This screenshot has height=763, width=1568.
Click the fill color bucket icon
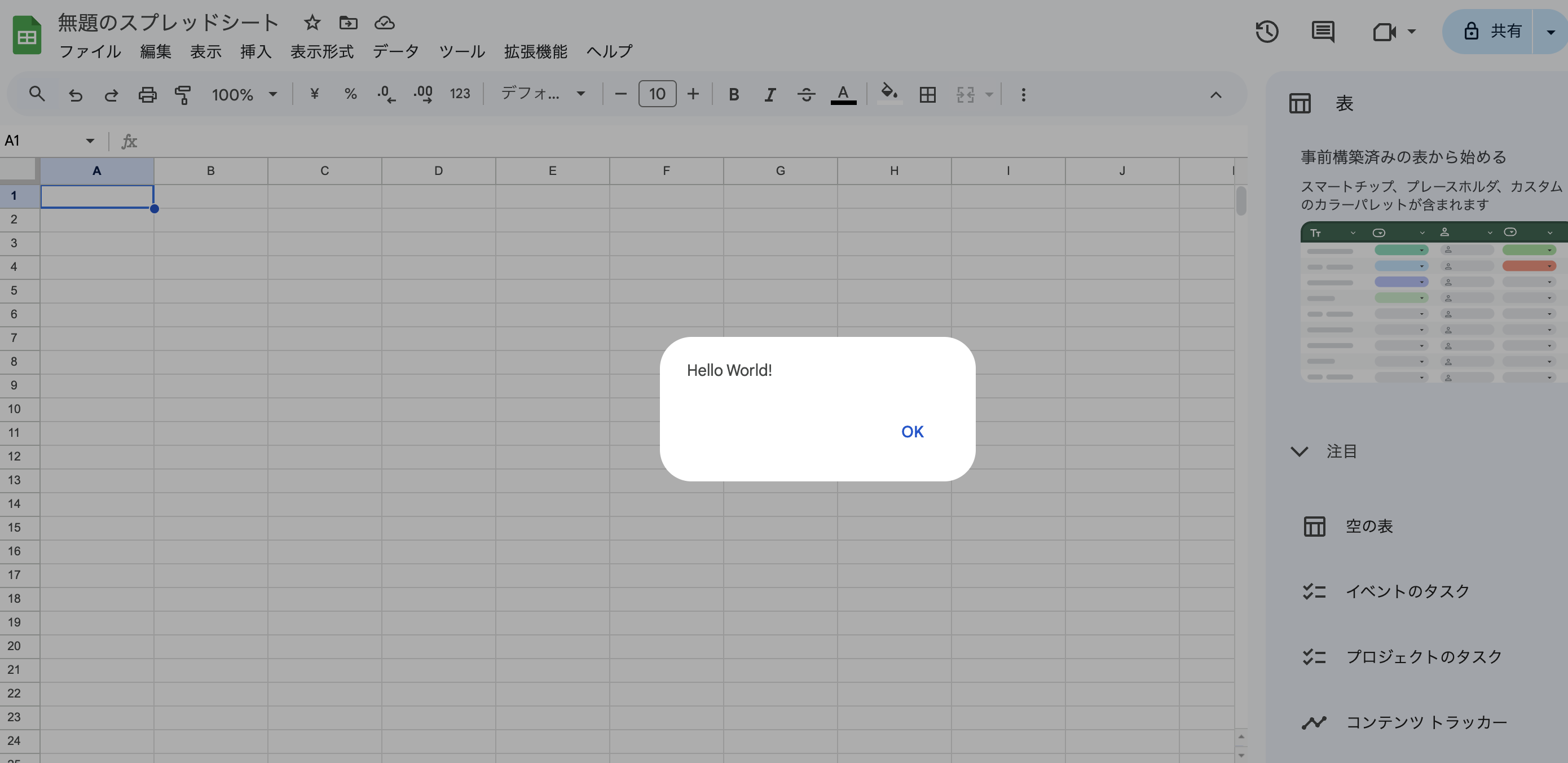pyautogui.click(x=889, y=93)
